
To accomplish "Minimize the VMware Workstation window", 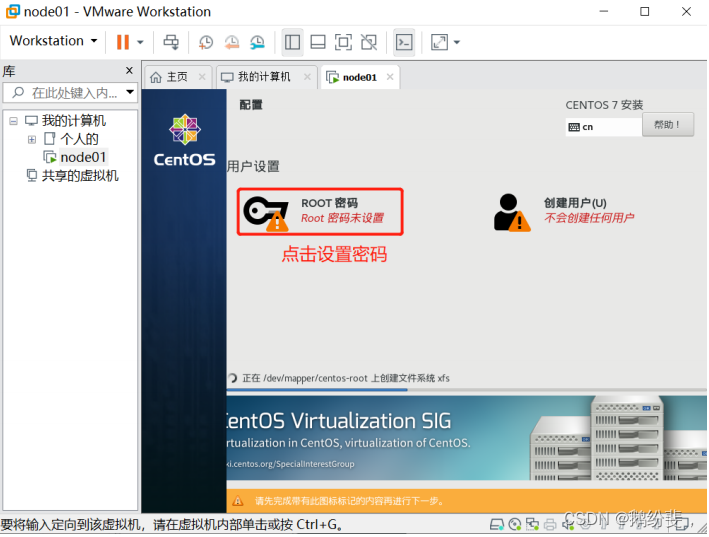I will tap(604, 11).
